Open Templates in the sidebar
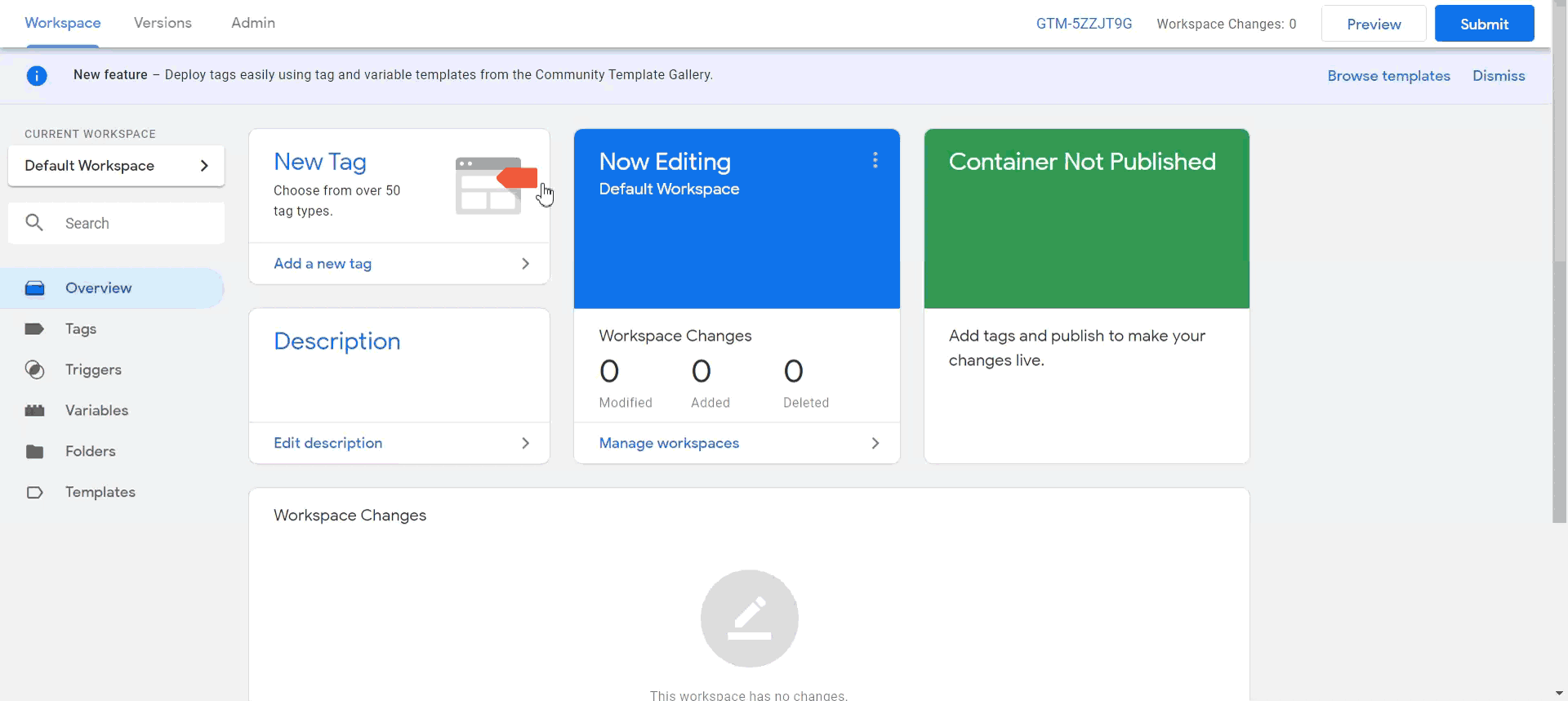Viewport: 1568px width, 701px height. [x=112, y=493]
